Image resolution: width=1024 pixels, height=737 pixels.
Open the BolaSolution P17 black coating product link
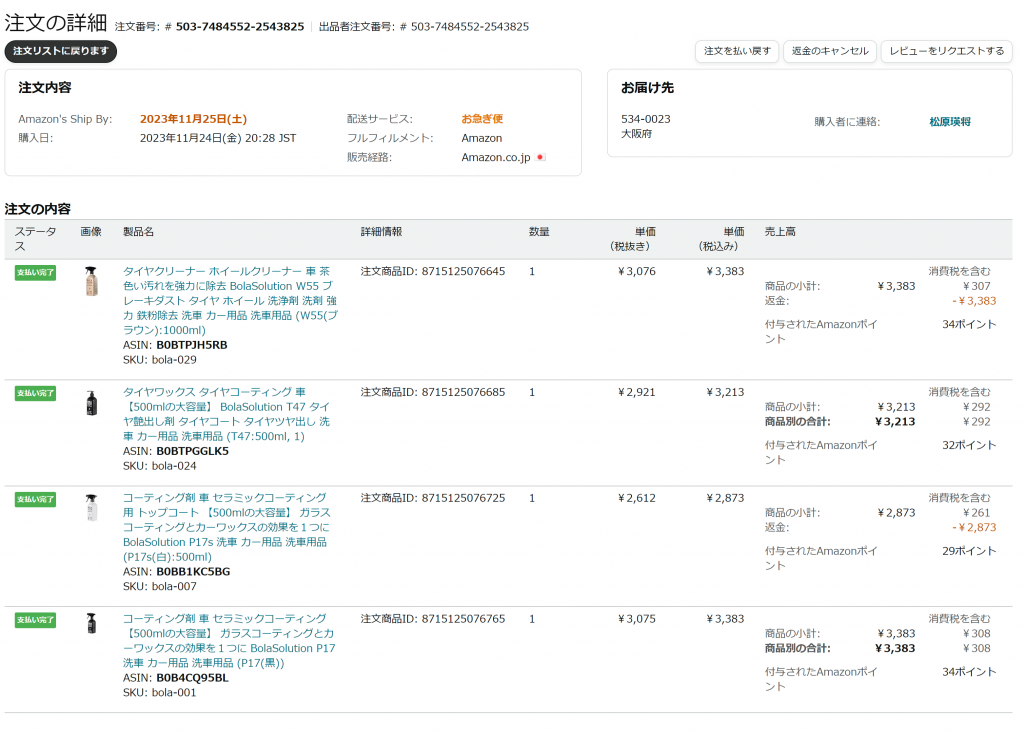(229, 640)
